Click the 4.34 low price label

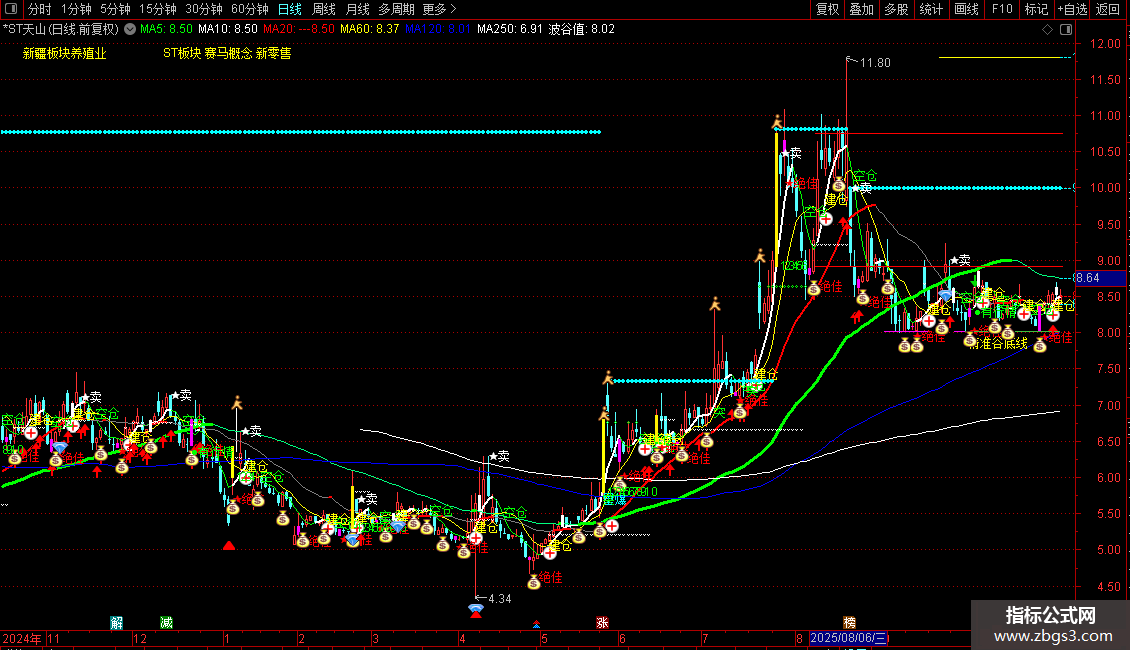499,599
